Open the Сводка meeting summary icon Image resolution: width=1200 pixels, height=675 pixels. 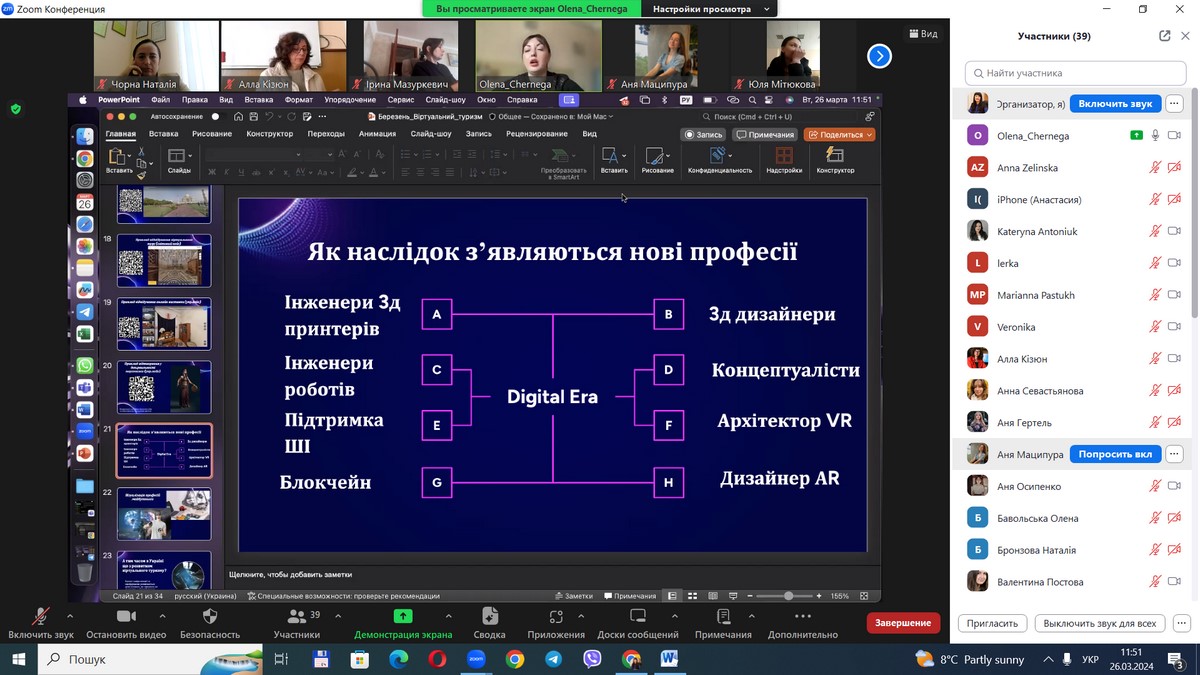pyautogui.click(x=489, y=617)
